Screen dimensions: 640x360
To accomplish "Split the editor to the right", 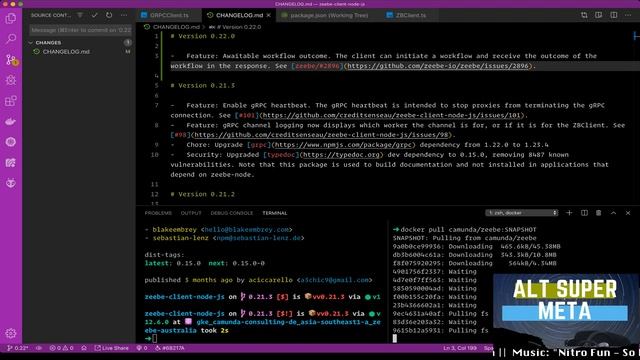I will tap(613, 15).
